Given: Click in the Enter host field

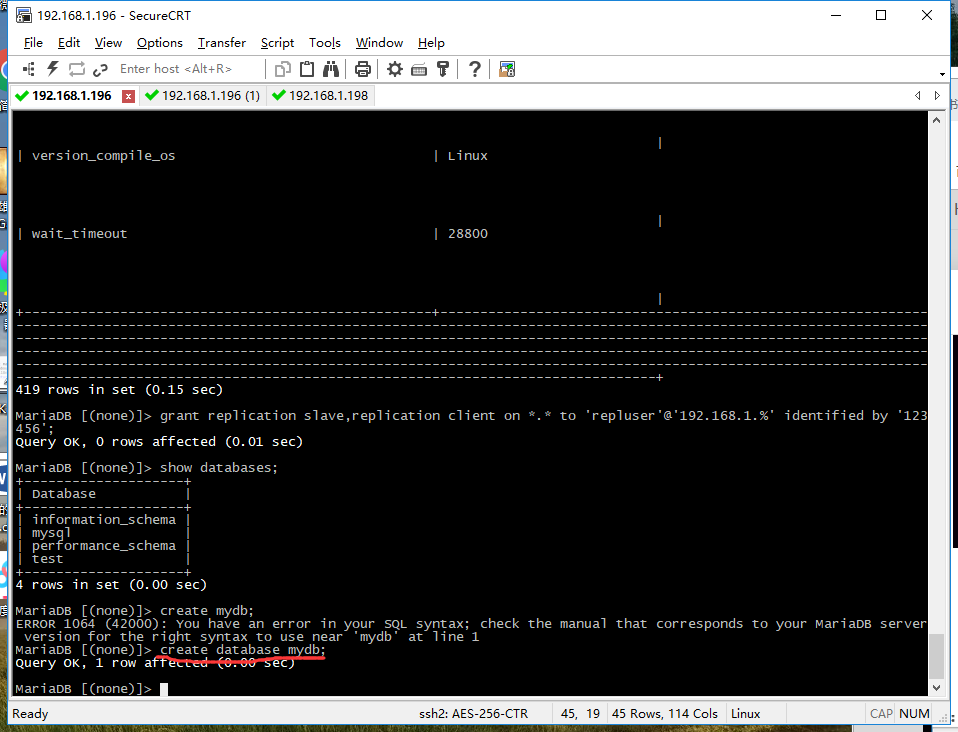Looking at the screenshot, I should [x=189, y=69].
